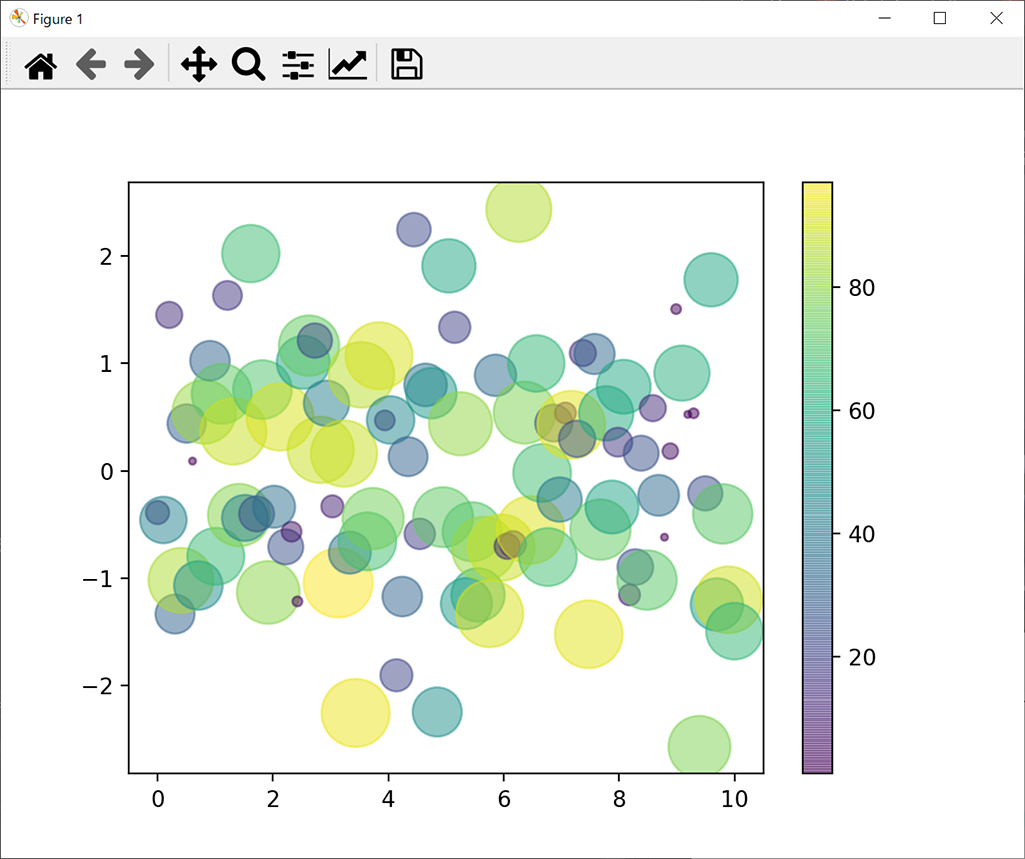This screenshot has width=1025, height=859.
Task: Click the x-axis tick label 10
Action: click(x=735, y=799)
